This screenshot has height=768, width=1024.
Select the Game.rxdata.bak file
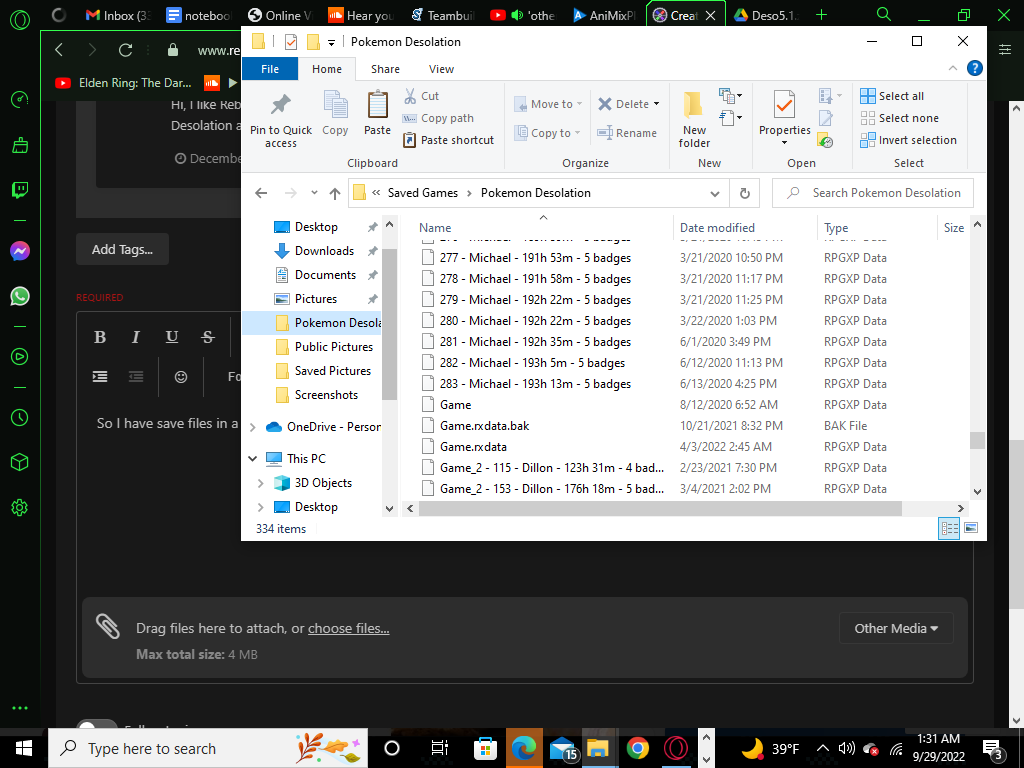[484, 426]
